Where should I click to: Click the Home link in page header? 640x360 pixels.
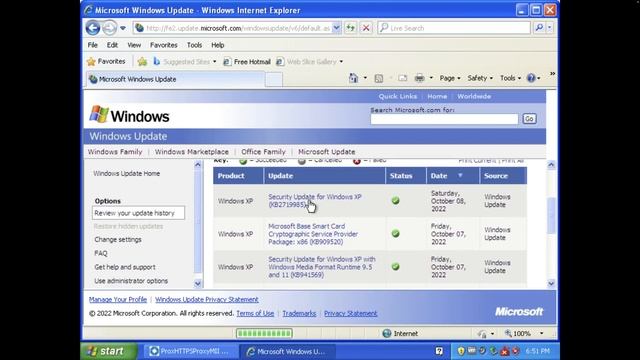[437, 96]
